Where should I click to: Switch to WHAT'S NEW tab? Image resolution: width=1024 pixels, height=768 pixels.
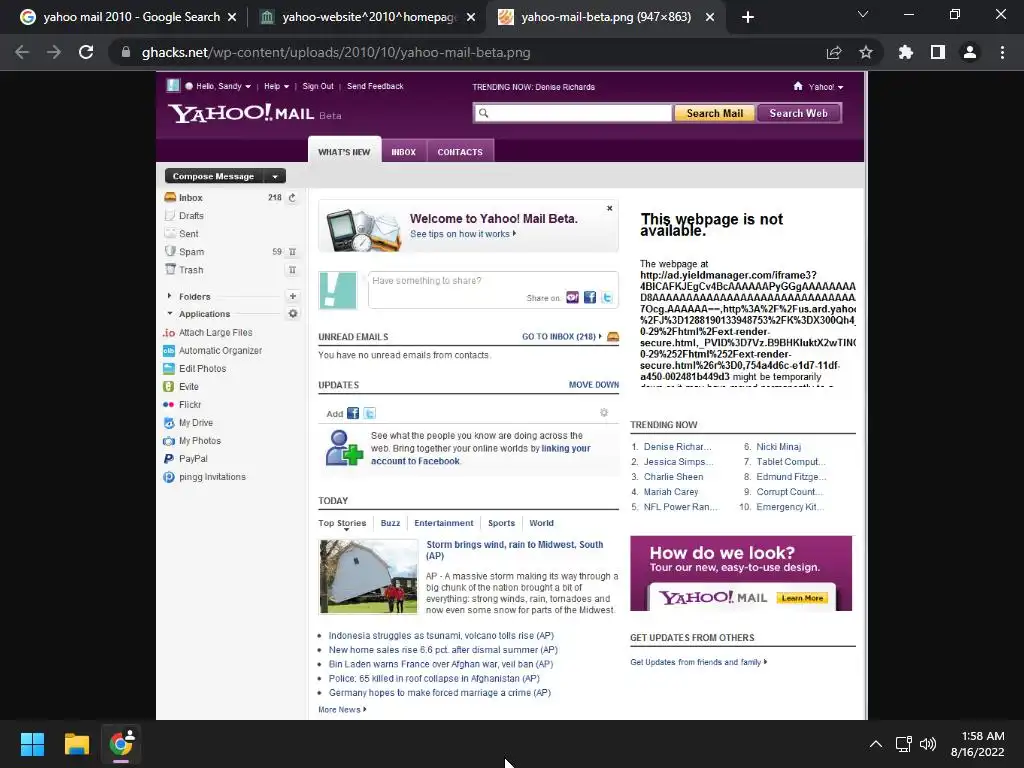click(x=344, y=151)
